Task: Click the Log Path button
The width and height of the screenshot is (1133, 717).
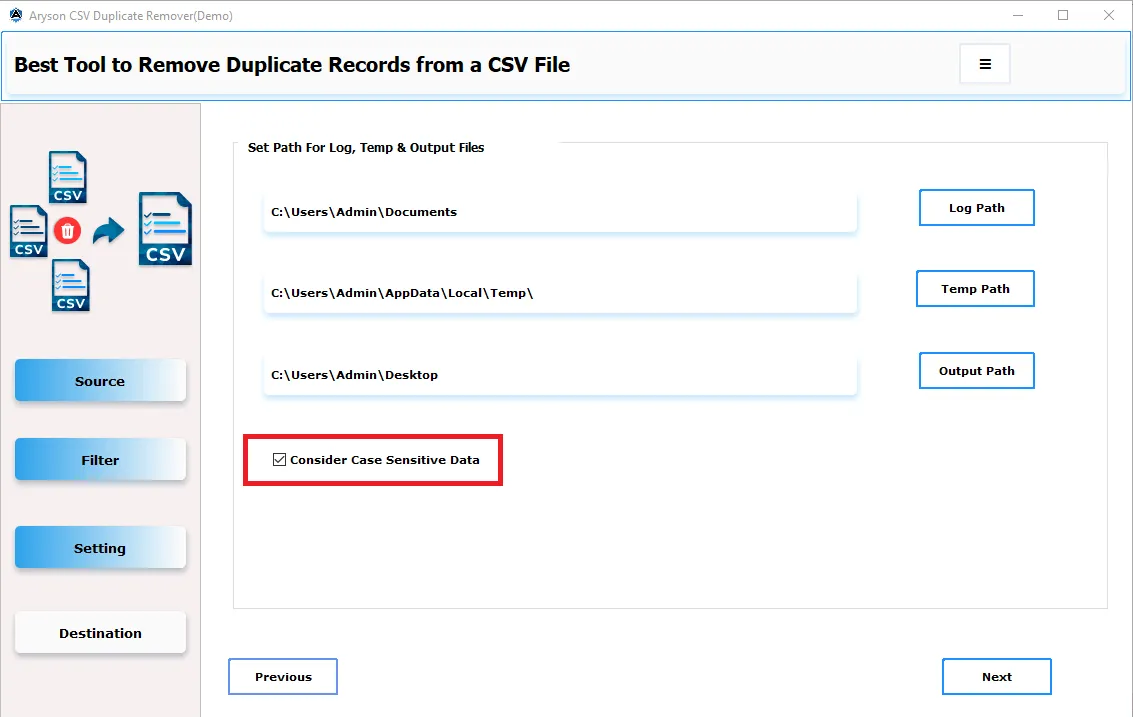Action: (977, 208)
